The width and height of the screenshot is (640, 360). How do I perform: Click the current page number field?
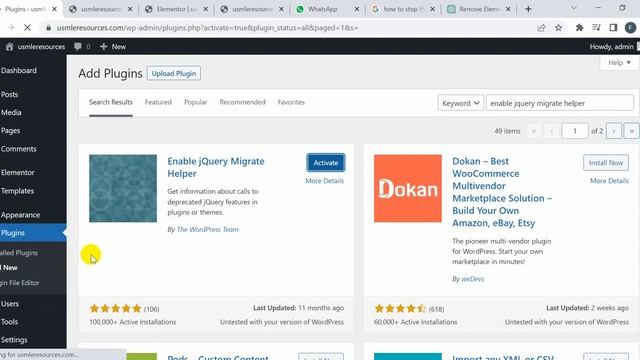(x=575, y=131)
